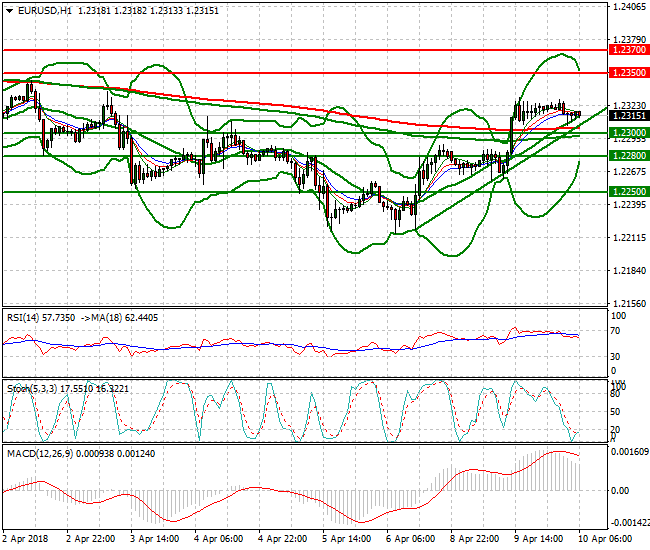Click the 1.22500 green level label

(x=629, y=191)
